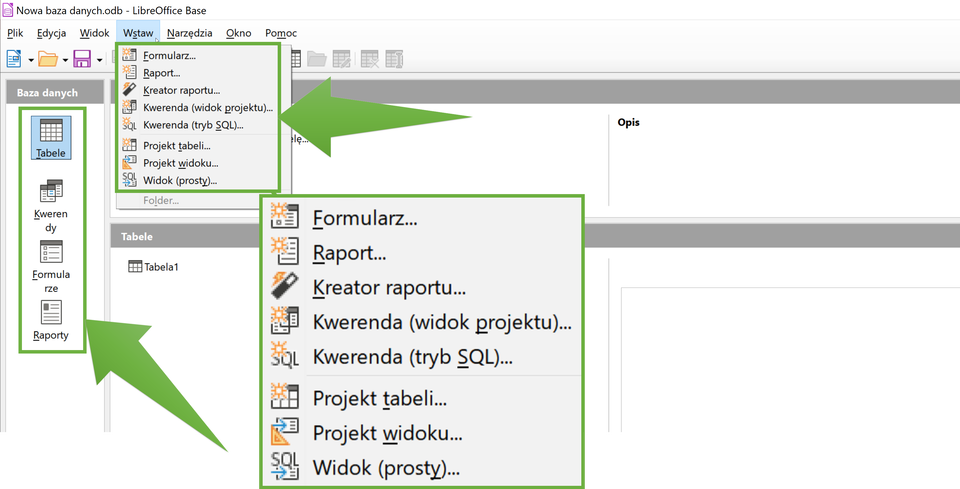Open the Plik menu

[15, 33]
